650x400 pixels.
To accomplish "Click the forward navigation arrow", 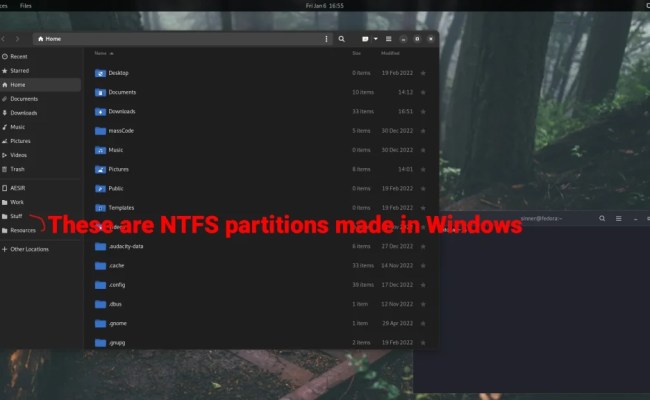I will coord(17,39).
